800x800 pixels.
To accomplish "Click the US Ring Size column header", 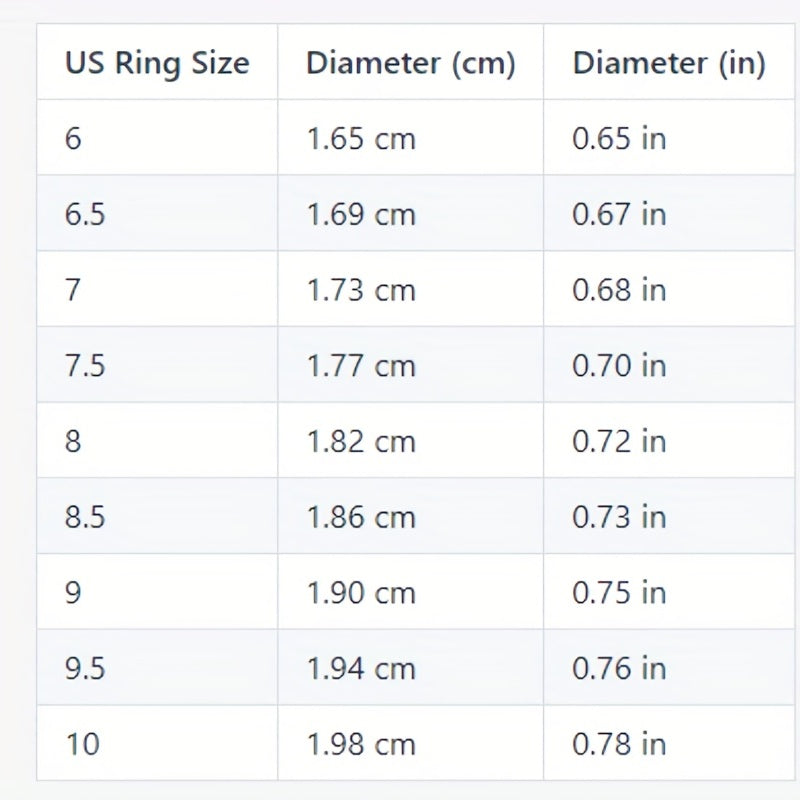I will point(157,62).
